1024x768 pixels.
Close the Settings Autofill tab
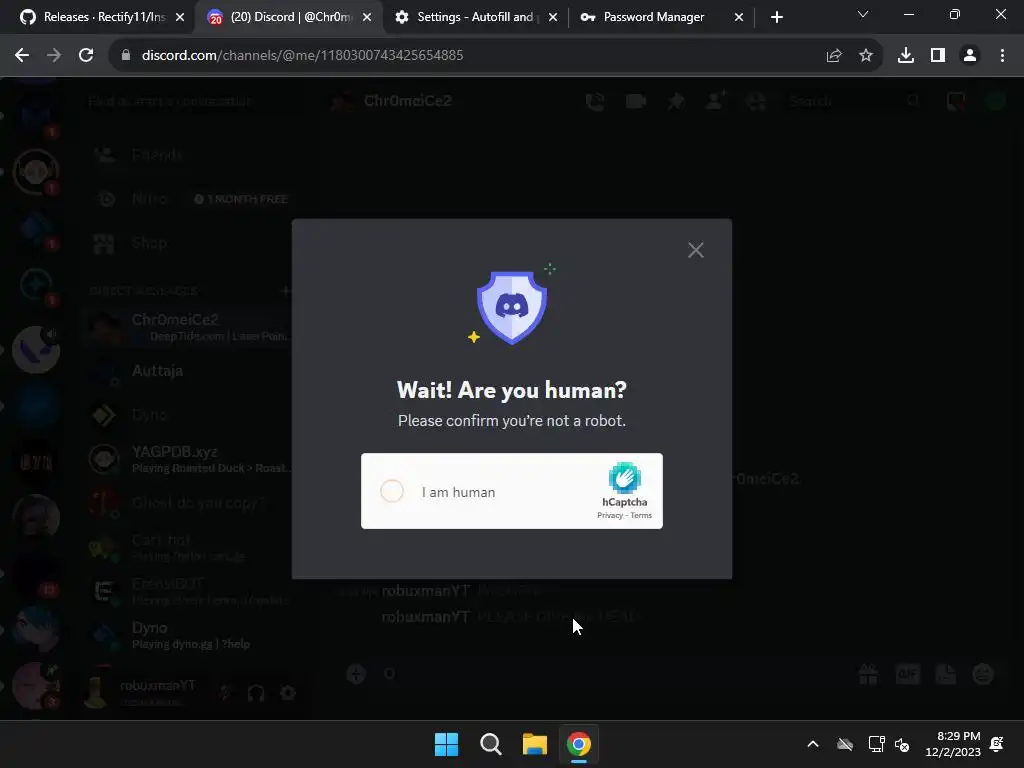pos(553,18)
